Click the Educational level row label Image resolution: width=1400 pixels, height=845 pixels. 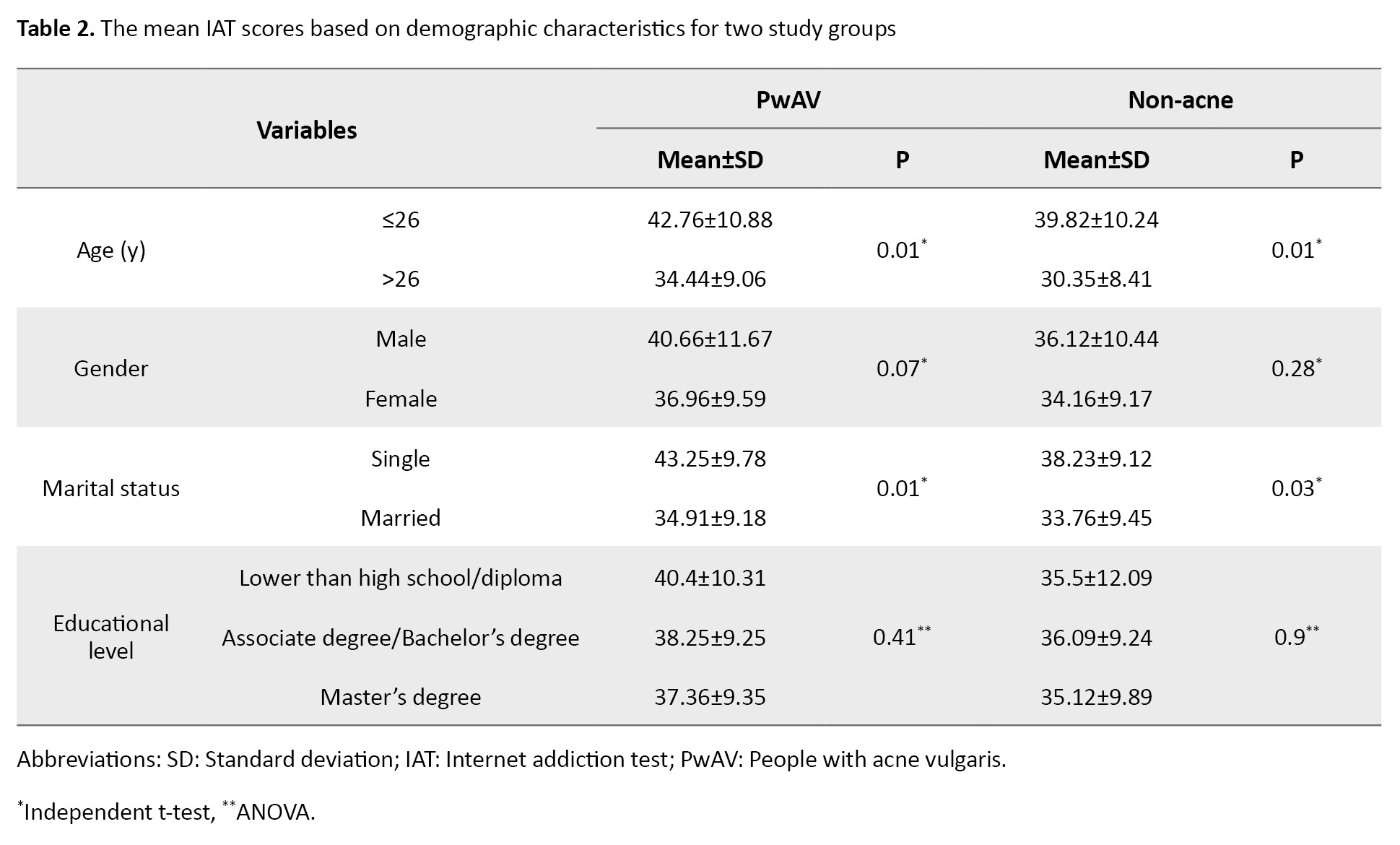point(111,637)
